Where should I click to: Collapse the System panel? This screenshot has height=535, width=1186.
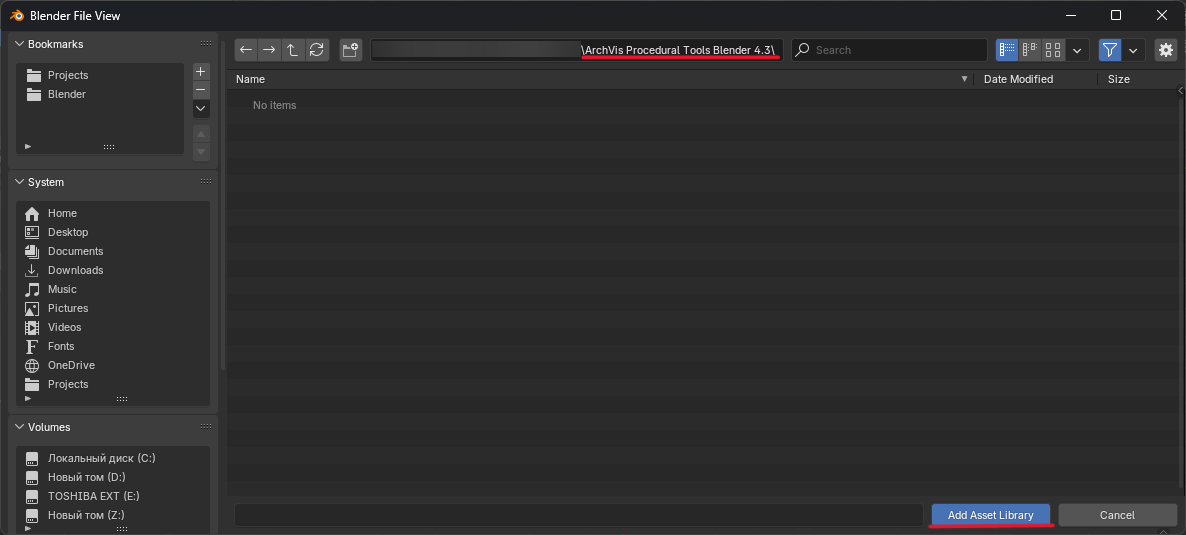coord(20,182)
